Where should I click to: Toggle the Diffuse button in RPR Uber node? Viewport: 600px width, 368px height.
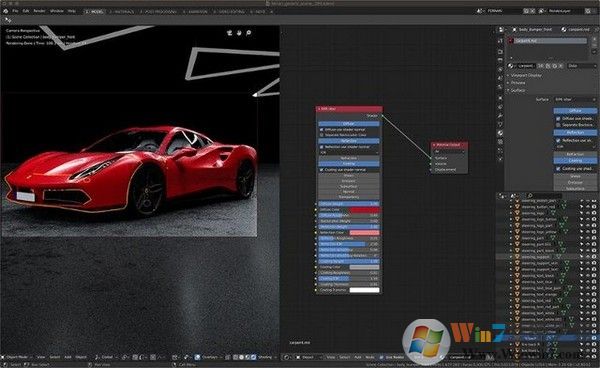[349, 124]
